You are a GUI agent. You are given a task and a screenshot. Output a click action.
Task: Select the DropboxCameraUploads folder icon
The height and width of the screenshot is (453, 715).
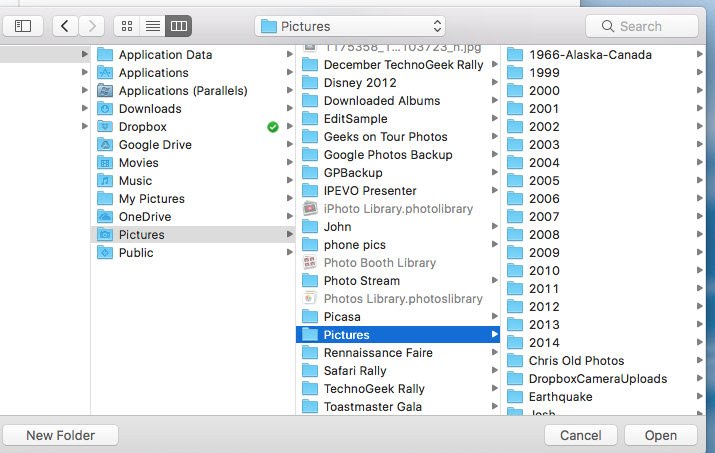[x=515, y=379]
